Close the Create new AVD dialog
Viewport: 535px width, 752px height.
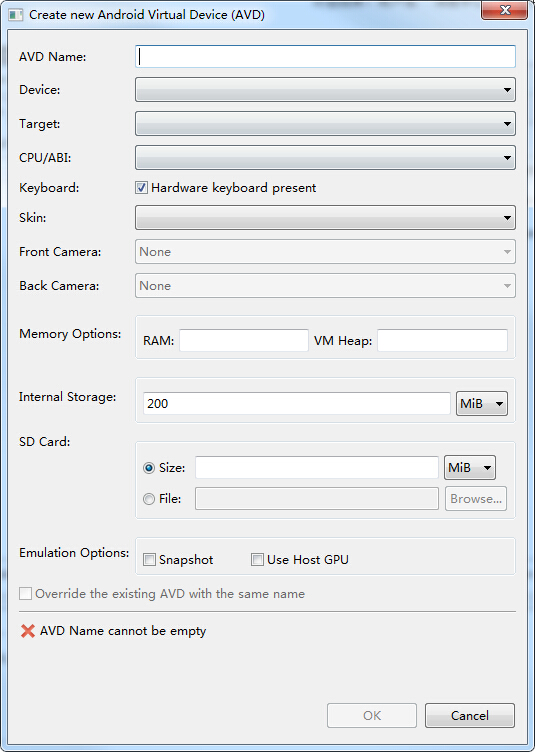[x=504, y=10]
